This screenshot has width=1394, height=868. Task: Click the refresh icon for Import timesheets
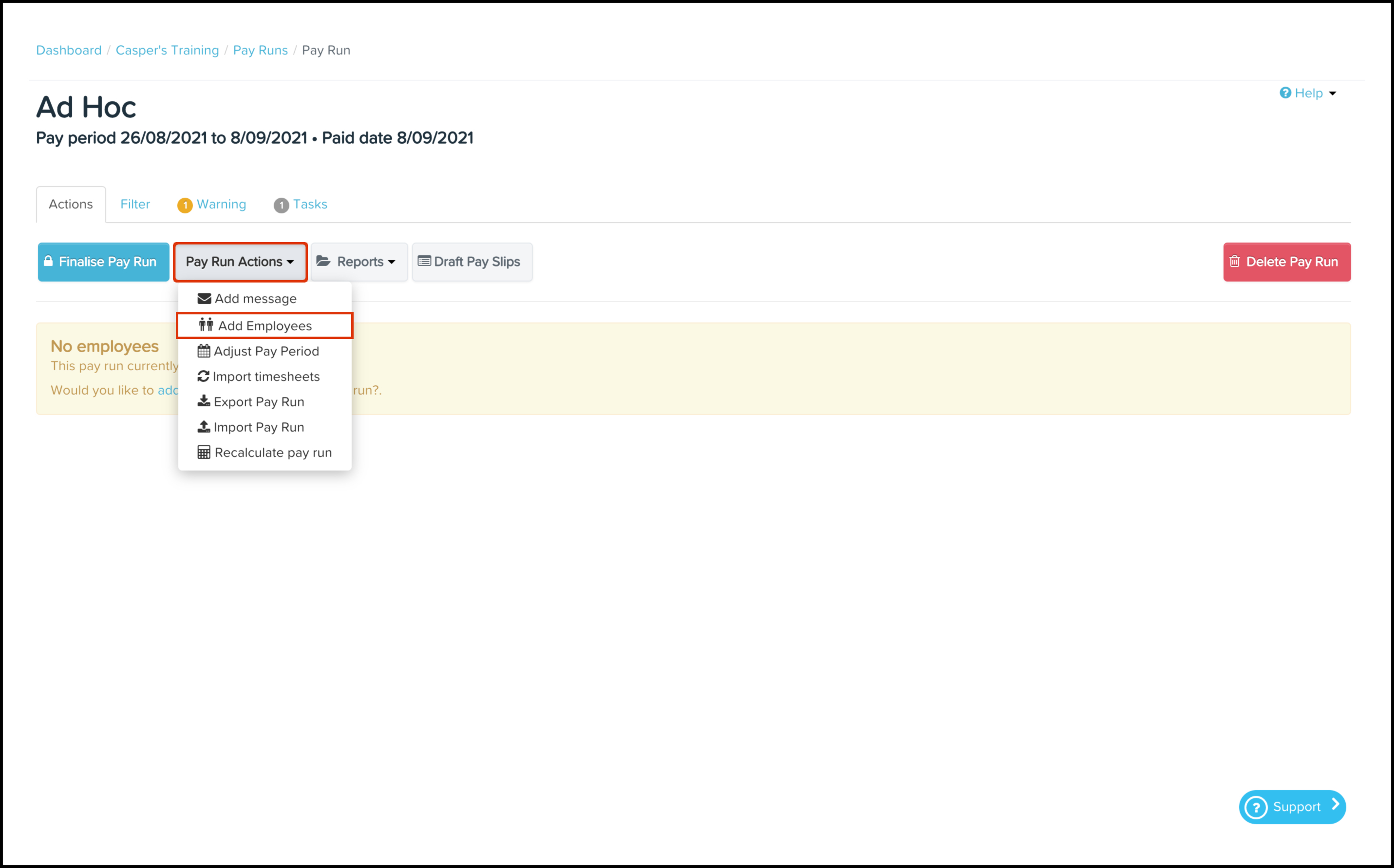click(203, 377)
